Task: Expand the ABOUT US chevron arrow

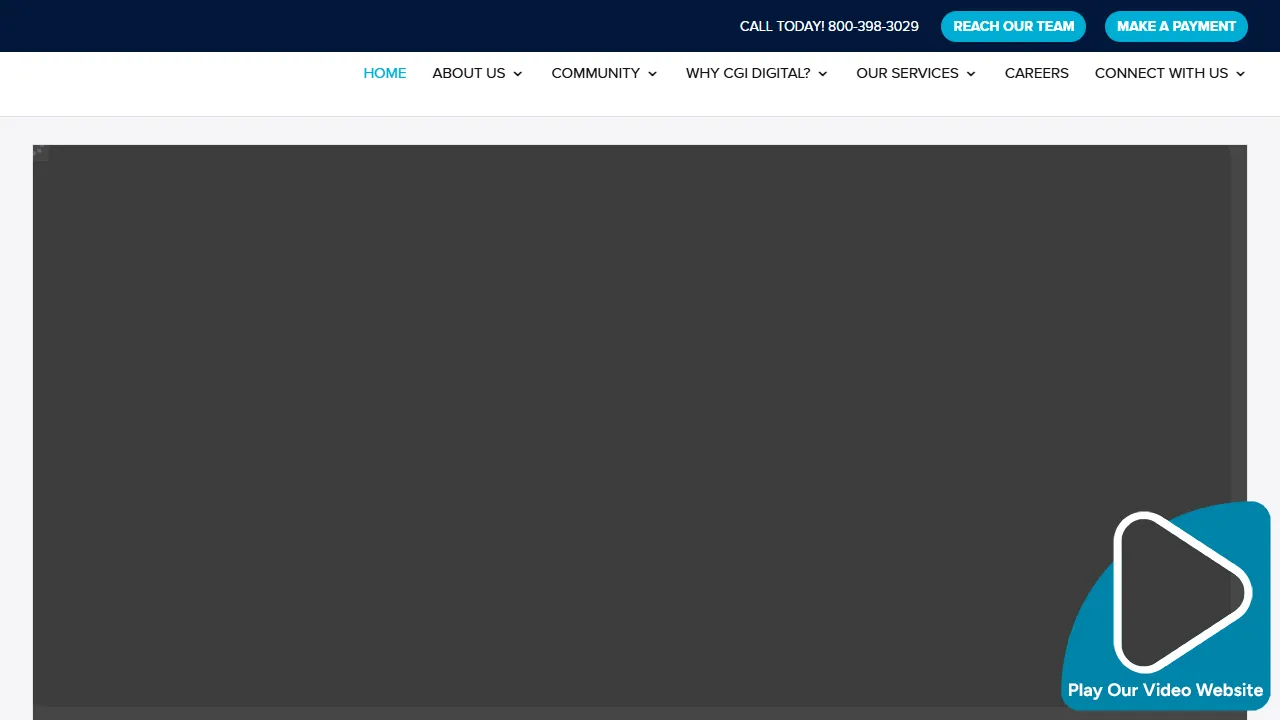Action: [517, 74]
